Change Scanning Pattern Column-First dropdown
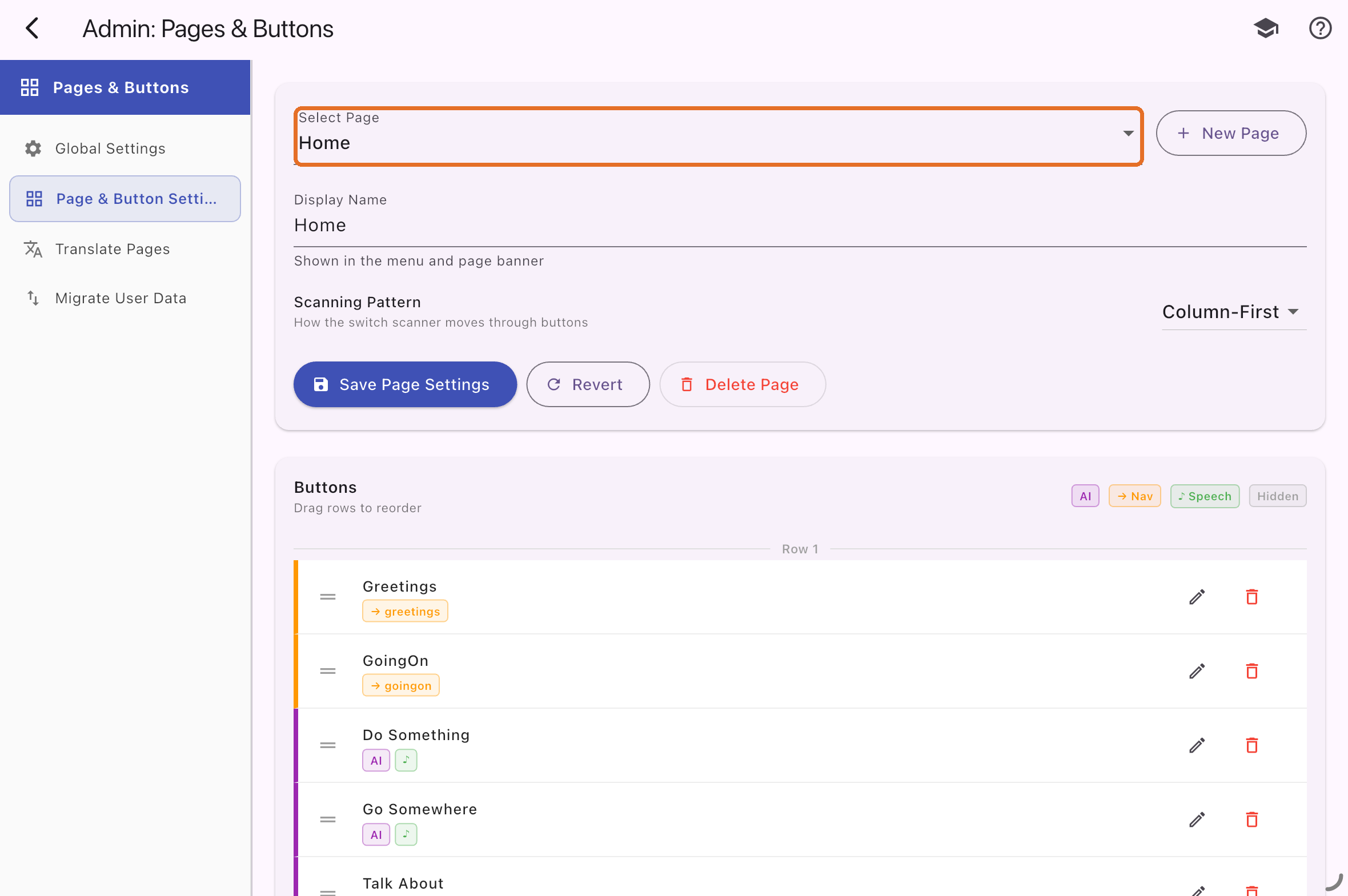 pyautogui.click(x=1234, y=312)
